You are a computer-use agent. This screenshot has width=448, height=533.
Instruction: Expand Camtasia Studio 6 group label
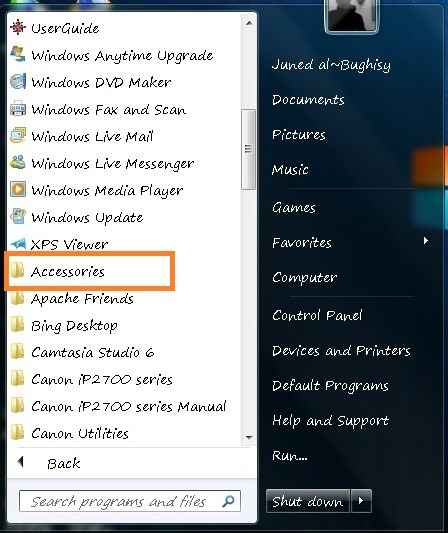coord(93,353)
